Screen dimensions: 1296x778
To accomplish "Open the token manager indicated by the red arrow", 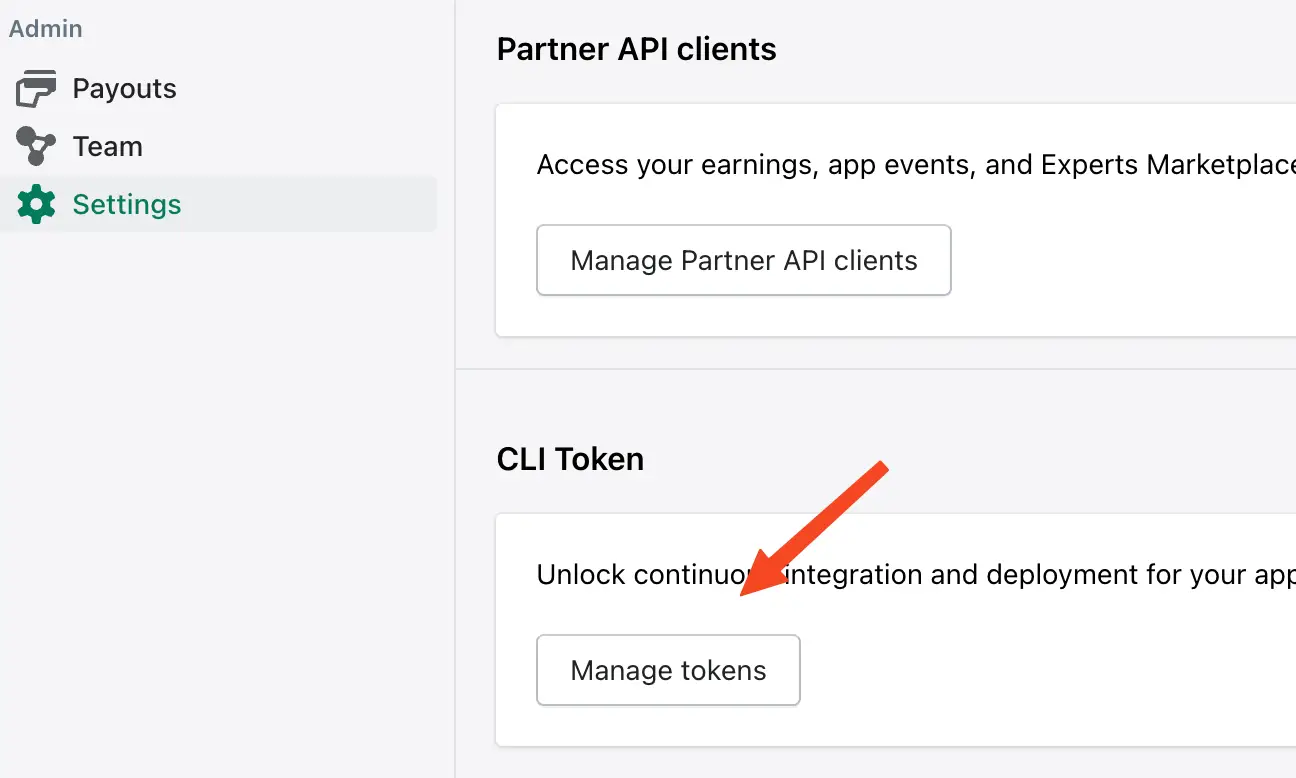I will point(667,670).
